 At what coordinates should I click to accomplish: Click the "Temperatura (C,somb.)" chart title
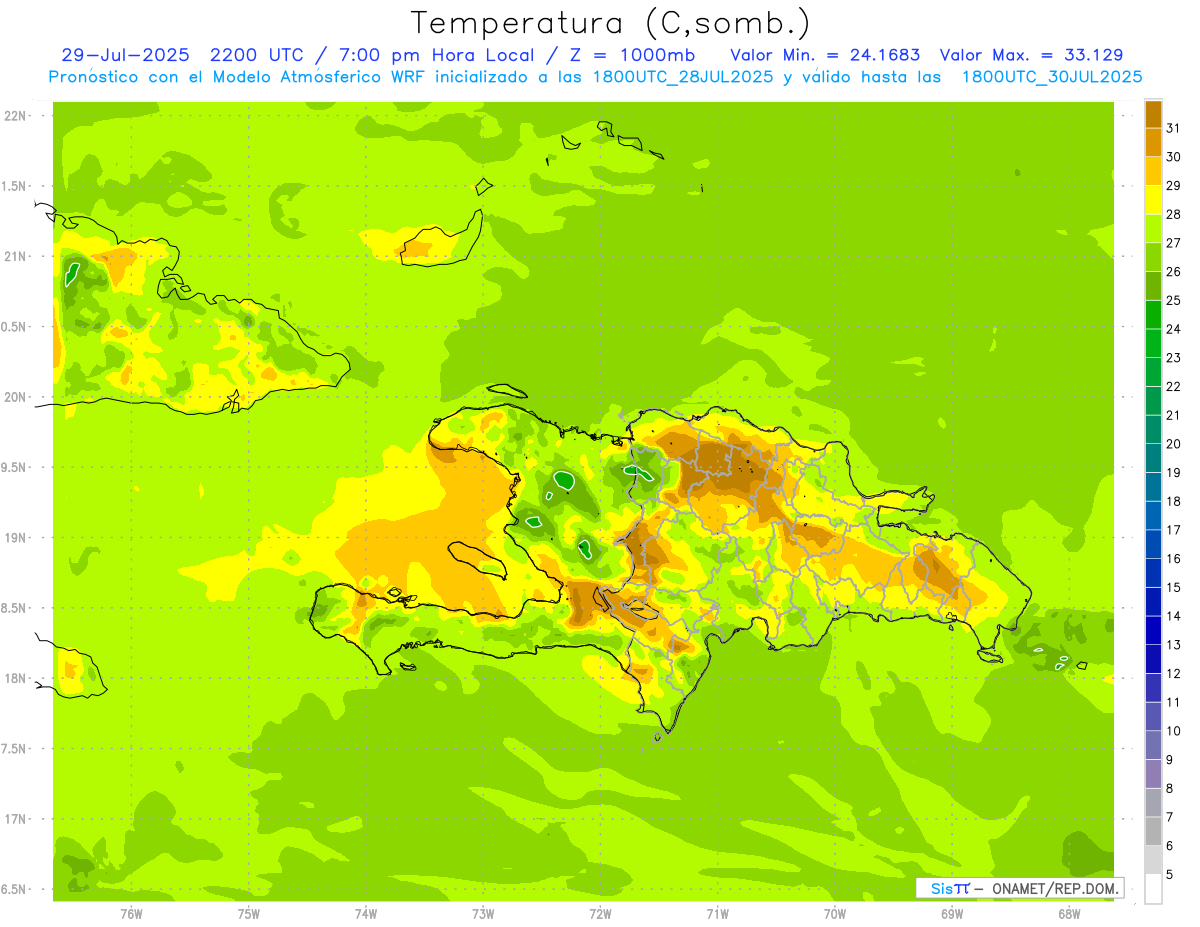pyautogui.click(x=611, y=23)
